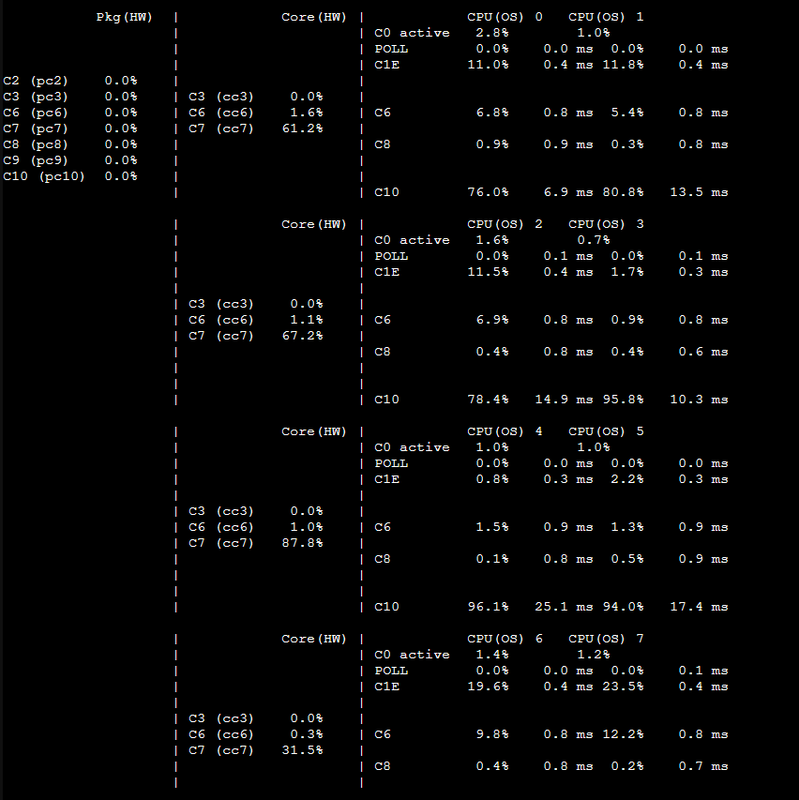The height and width of the screenshot is (800, 799).
Task: Select the C10 value 78.4%
Action: (488, 399)
